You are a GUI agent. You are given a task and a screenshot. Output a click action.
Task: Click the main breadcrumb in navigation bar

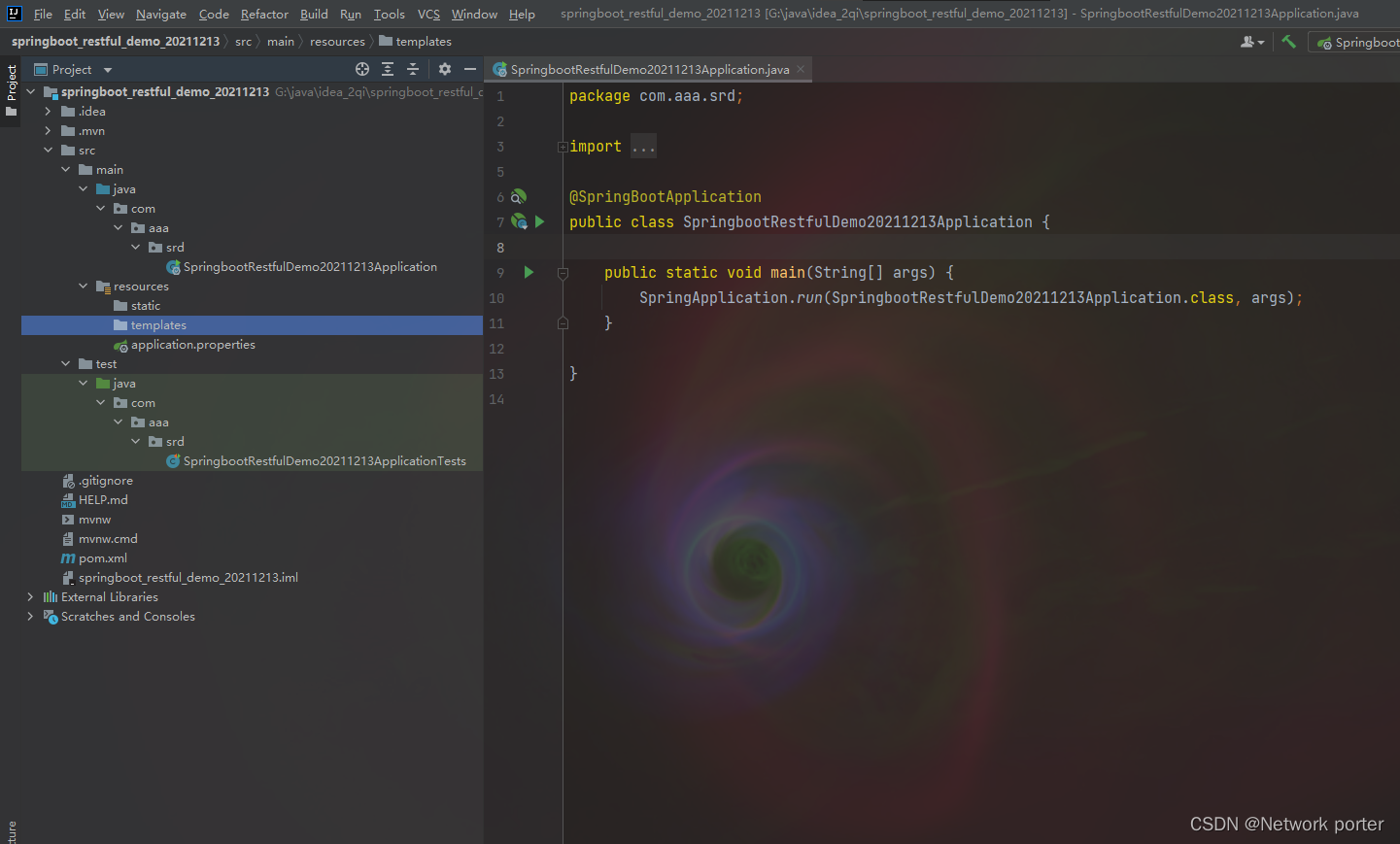pyautogui.click(x=281, y=42)
